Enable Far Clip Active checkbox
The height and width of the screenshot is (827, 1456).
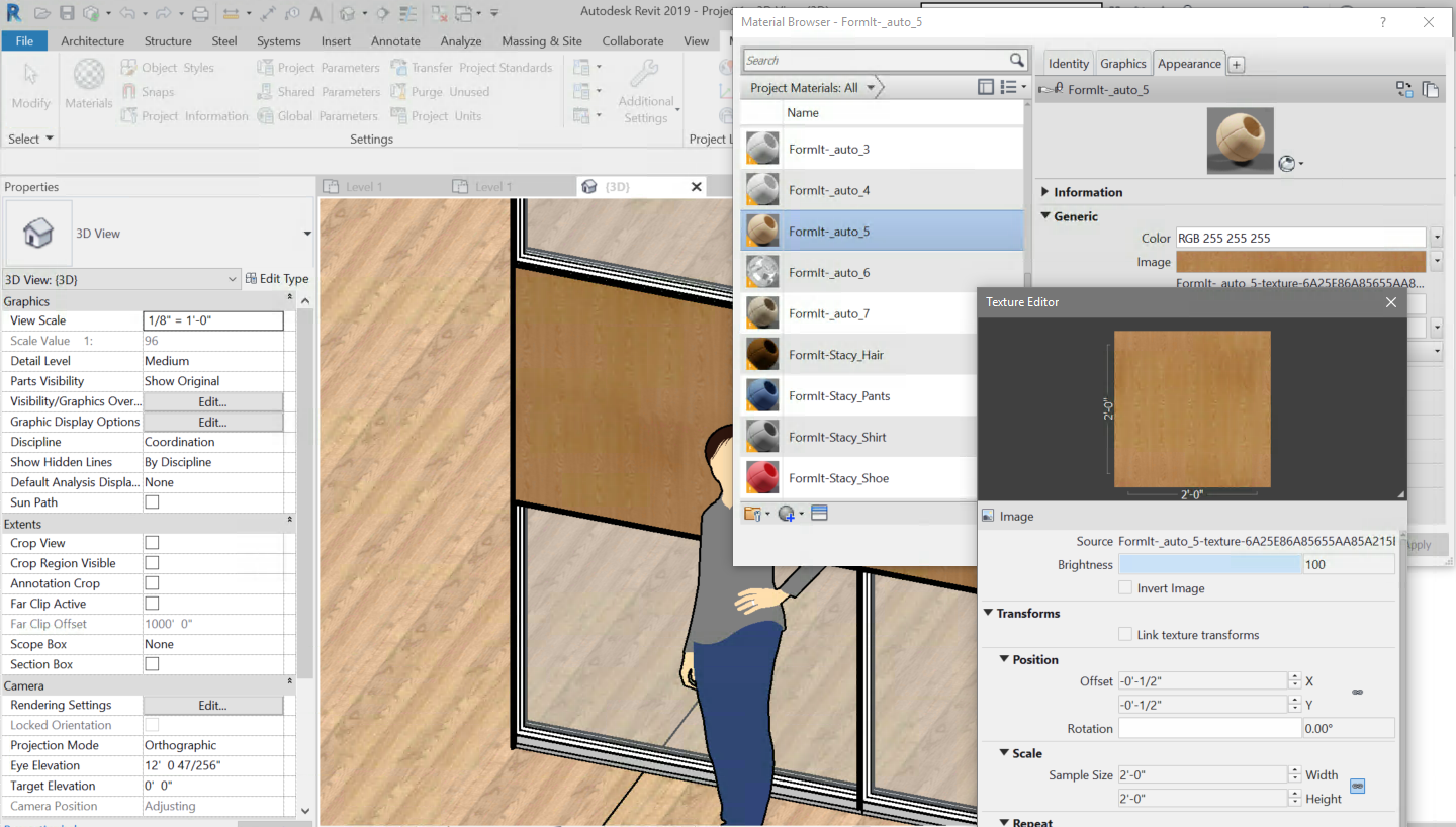152,603
